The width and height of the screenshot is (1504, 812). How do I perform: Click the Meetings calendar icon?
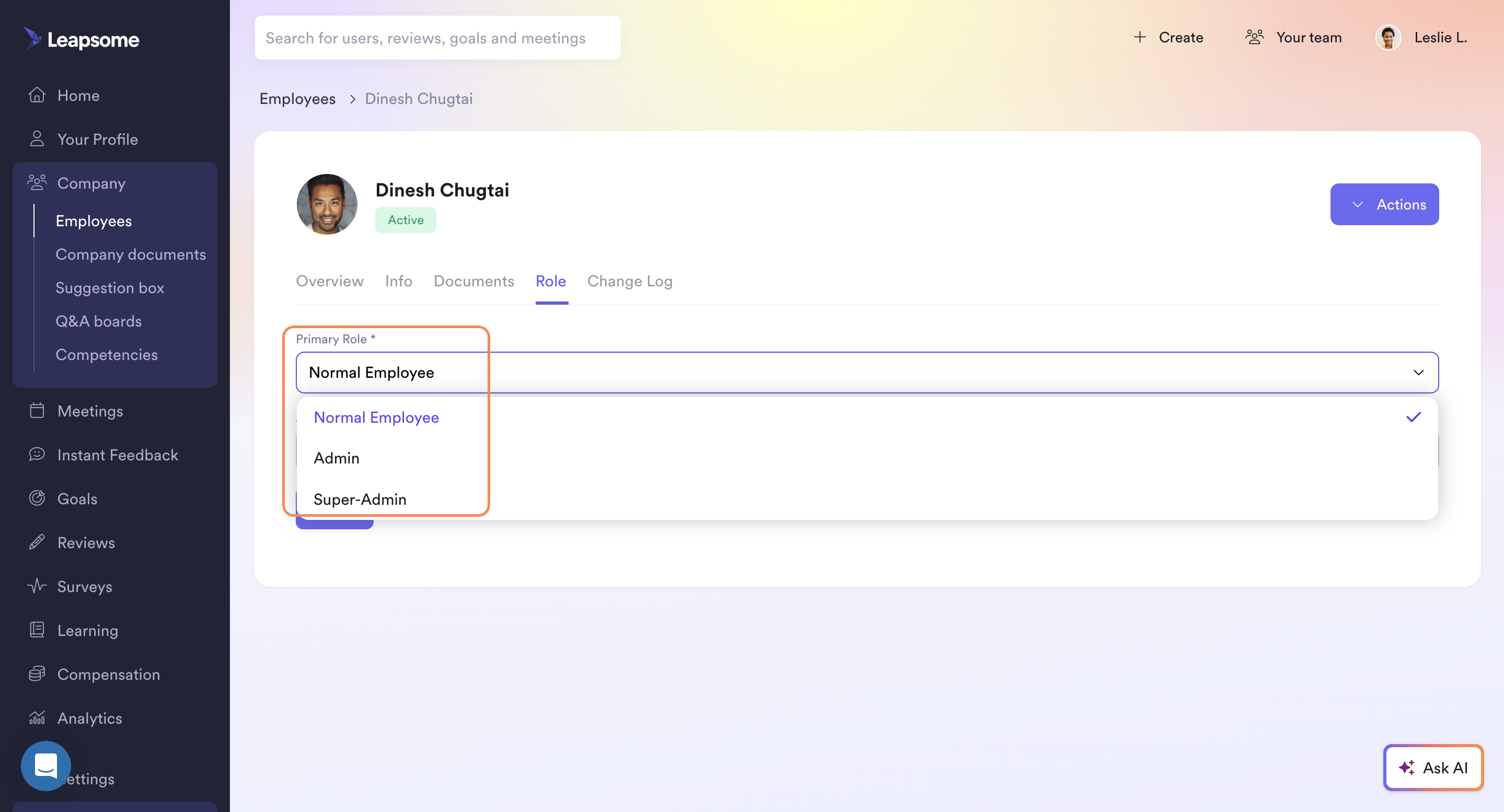38,410
